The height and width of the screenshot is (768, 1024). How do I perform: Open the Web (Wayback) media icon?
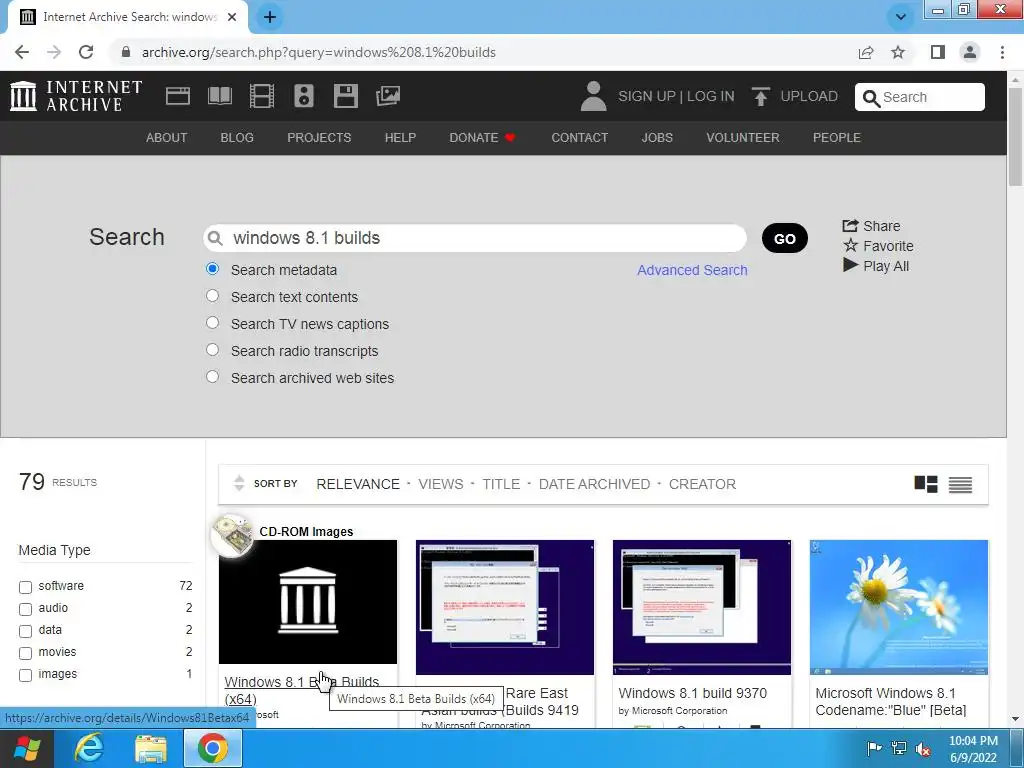(178, 96)
